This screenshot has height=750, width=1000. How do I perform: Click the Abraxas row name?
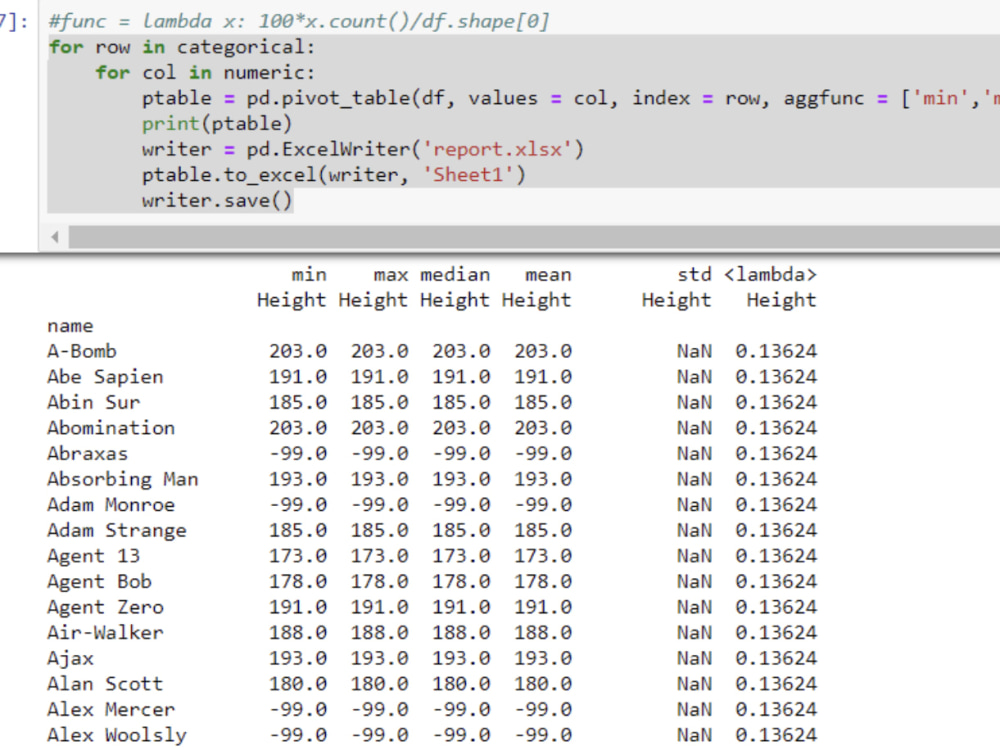(x=87, y=453)
